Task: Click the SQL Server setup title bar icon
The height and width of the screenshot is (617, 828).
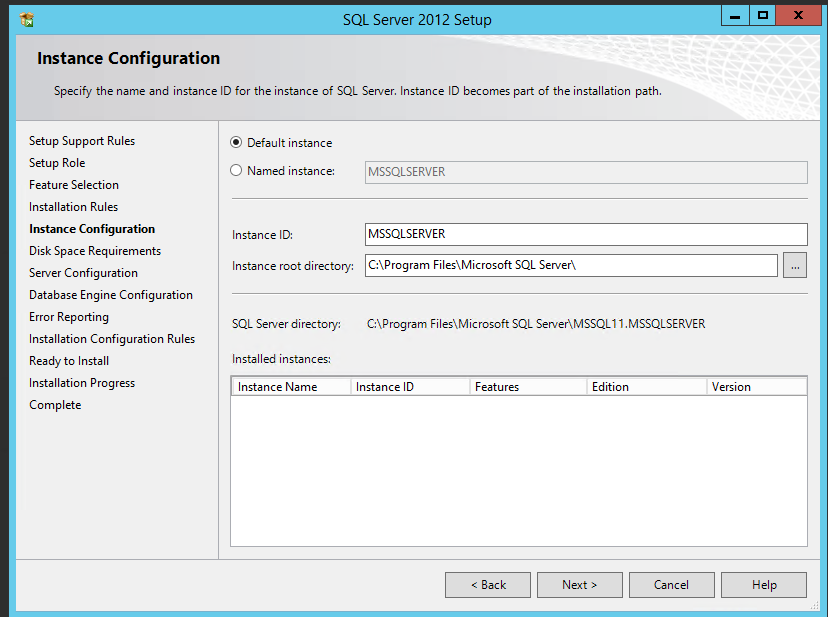Action: (26, 20)
